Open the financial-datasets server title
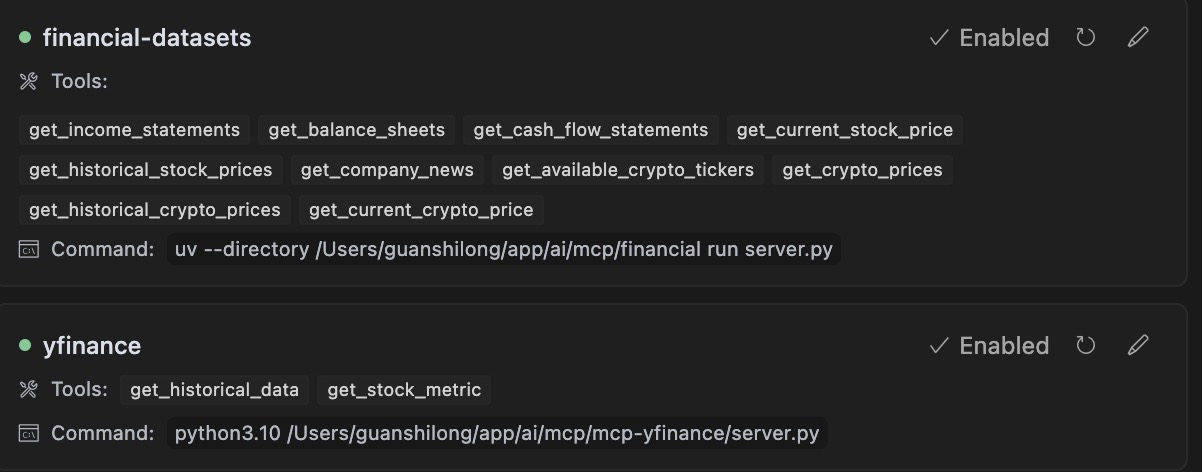Viewport: 1202px width, 472px height. point(146,38)
